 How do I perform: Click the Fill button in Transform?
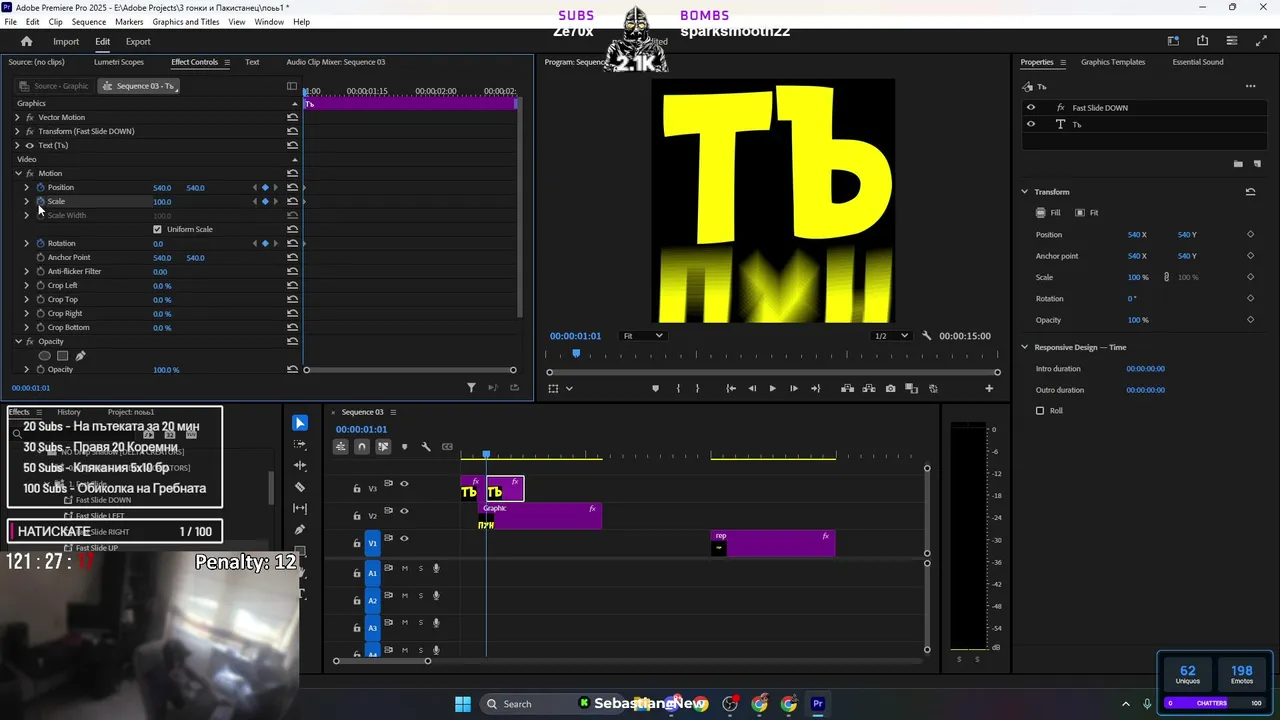[1047, 213]
